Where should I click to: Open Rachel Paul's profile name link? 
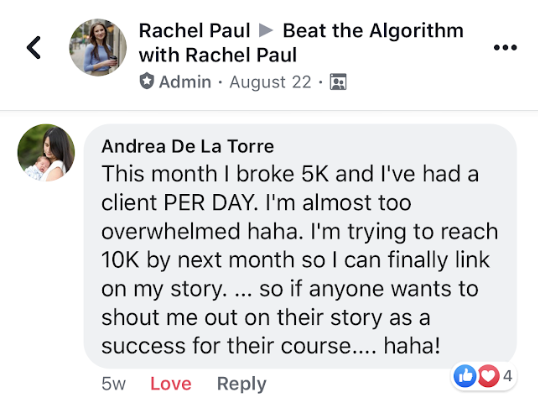[x=195, y=31]
